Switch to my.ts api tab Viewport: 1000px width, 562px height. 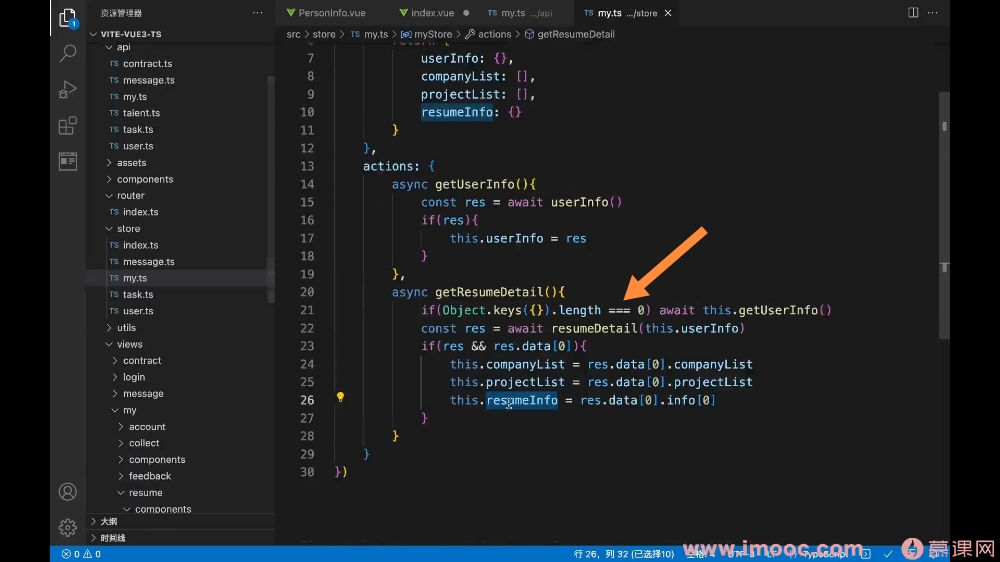click(x=520, y=13)
